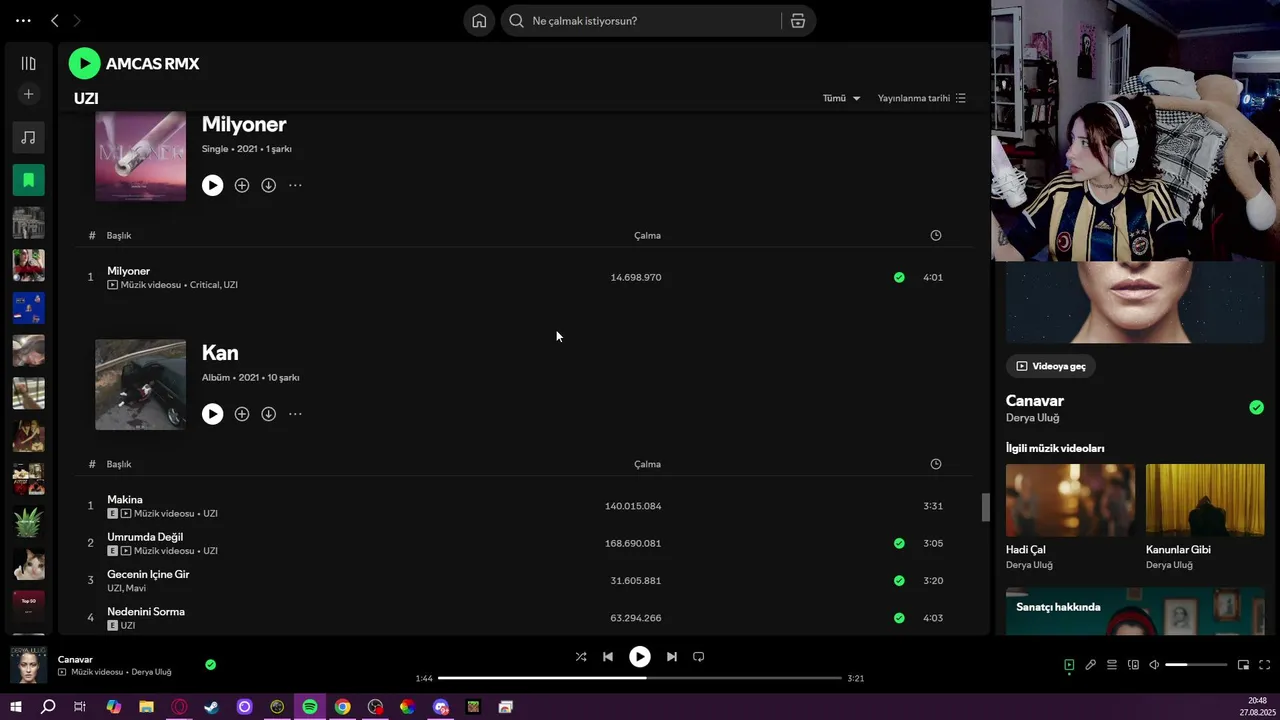The height and width of the screenshot is (720, 1280).
Task: Open the Home page icon
Action: [479, 21]
